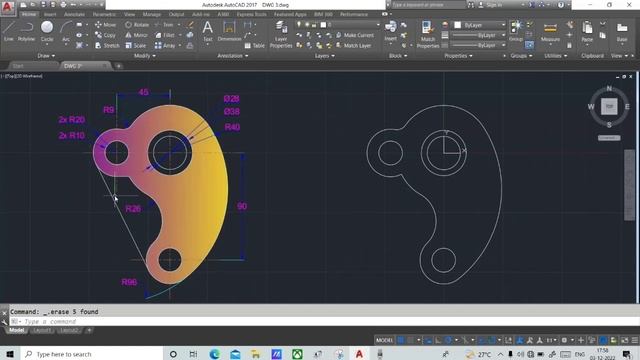Open the Annotate ribbon tab
This screenshot has width=640, height=360.
click(74, 14)
